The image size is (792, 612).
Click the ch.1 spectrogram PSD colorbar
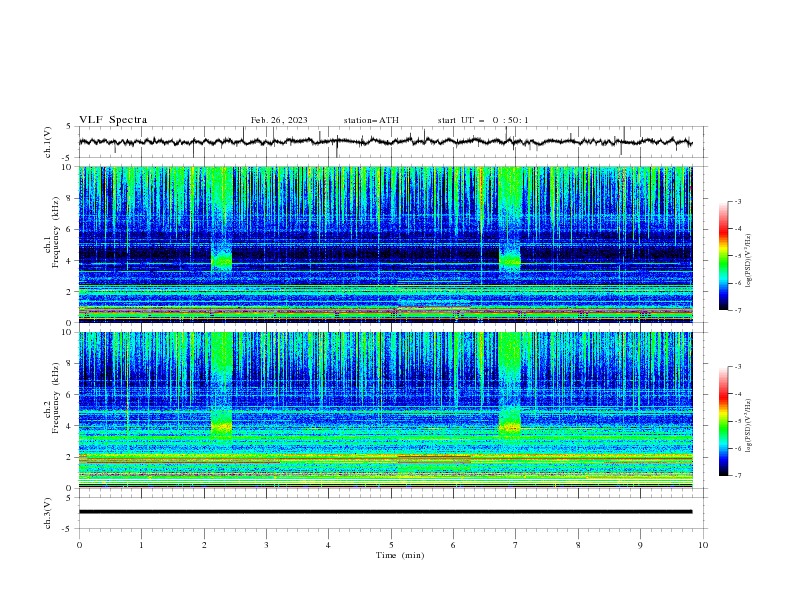point(723,255)
